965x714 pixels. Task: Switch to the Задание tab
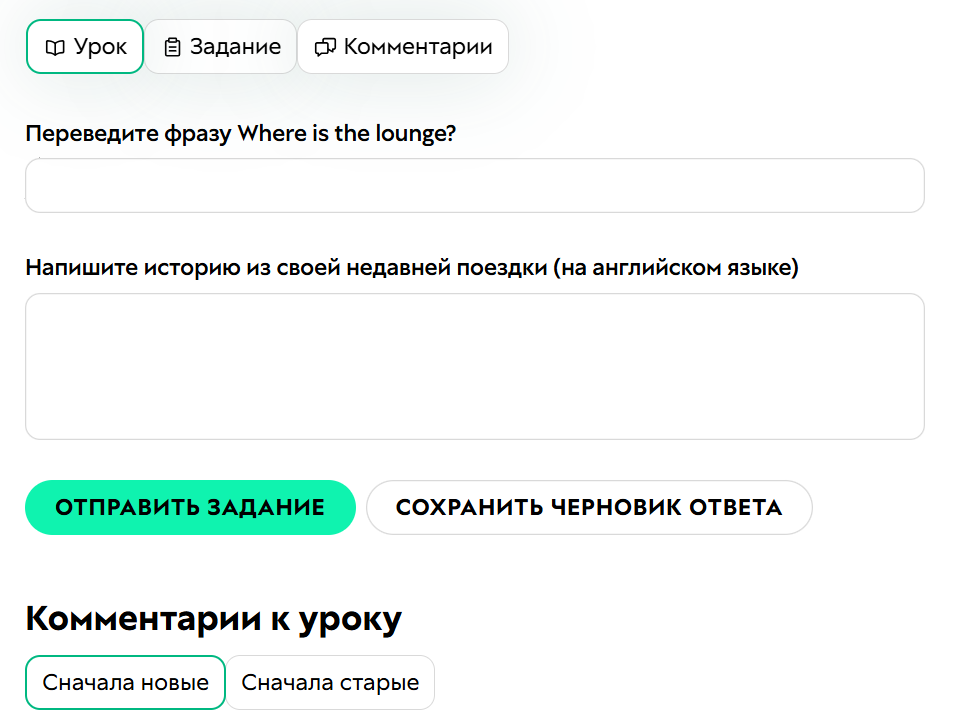pos(220,46)
